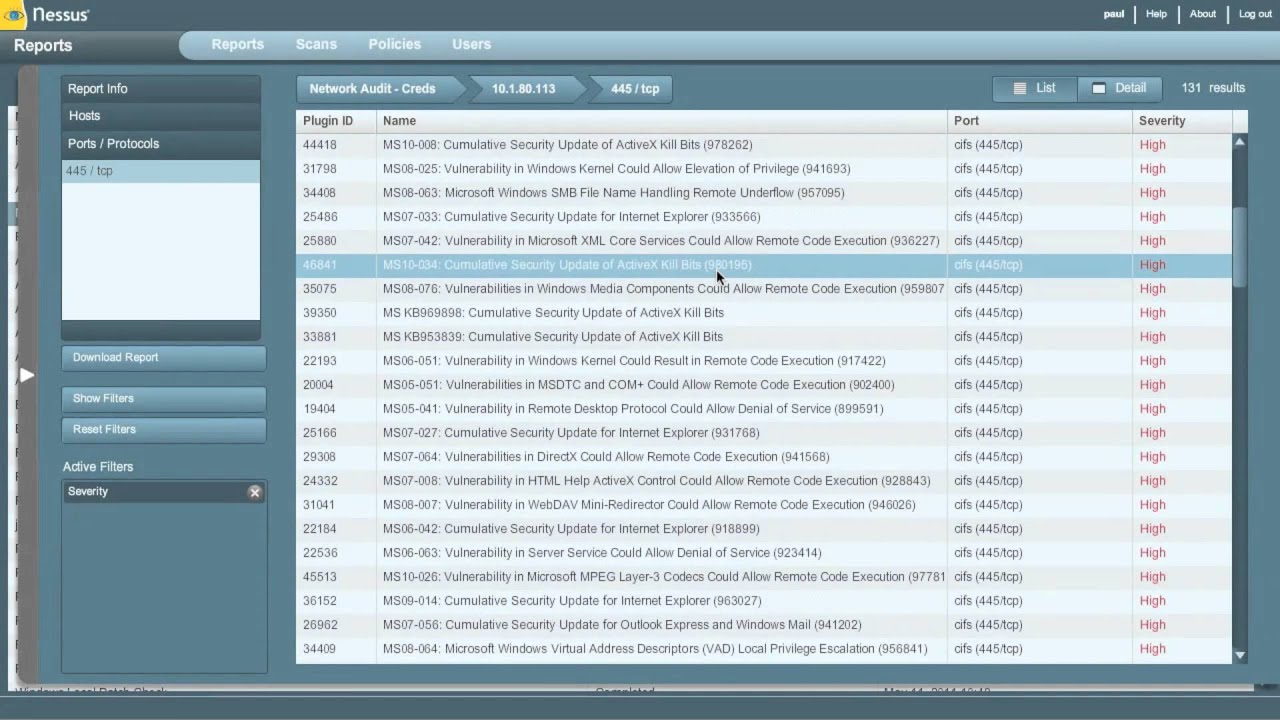Select row MS10-026 MPEG Layer-3 Codecs
This screenshot has width=1280, height=720.
pos(764,577)
